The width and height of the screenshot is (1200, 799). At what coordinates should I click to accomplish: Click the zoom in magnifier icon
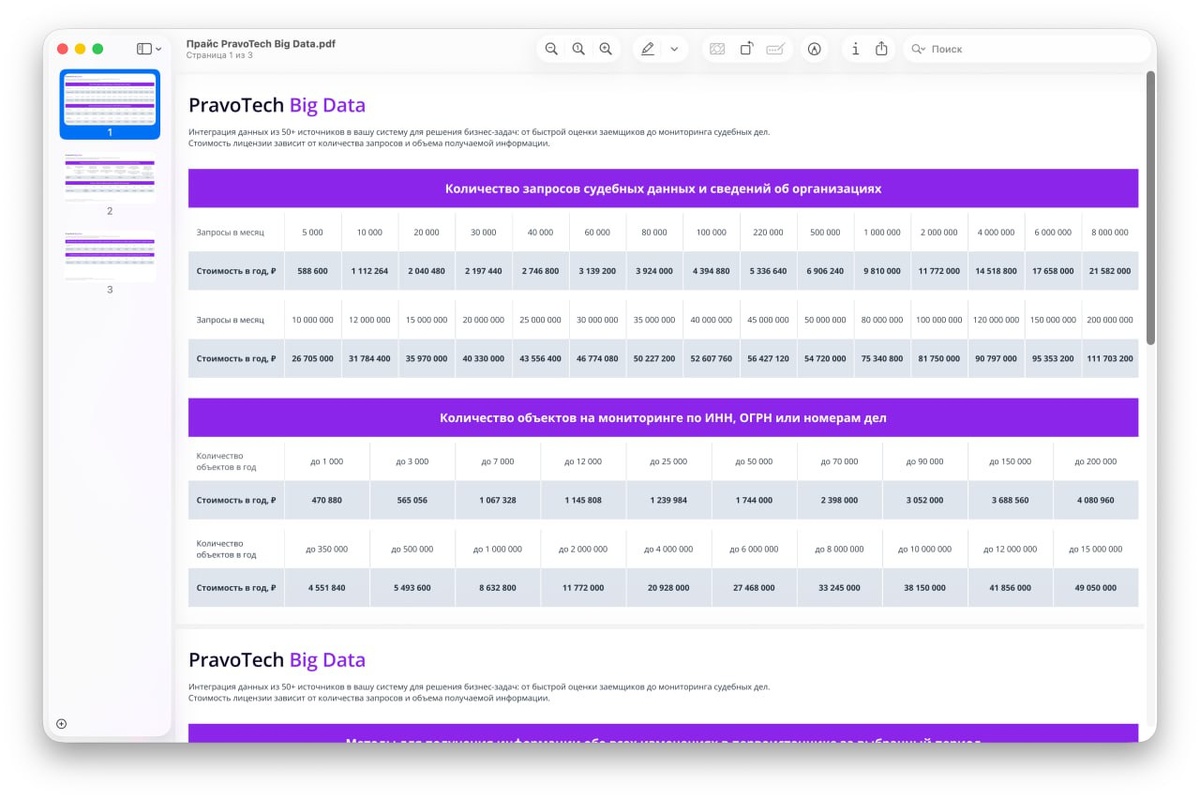(606, 49)
